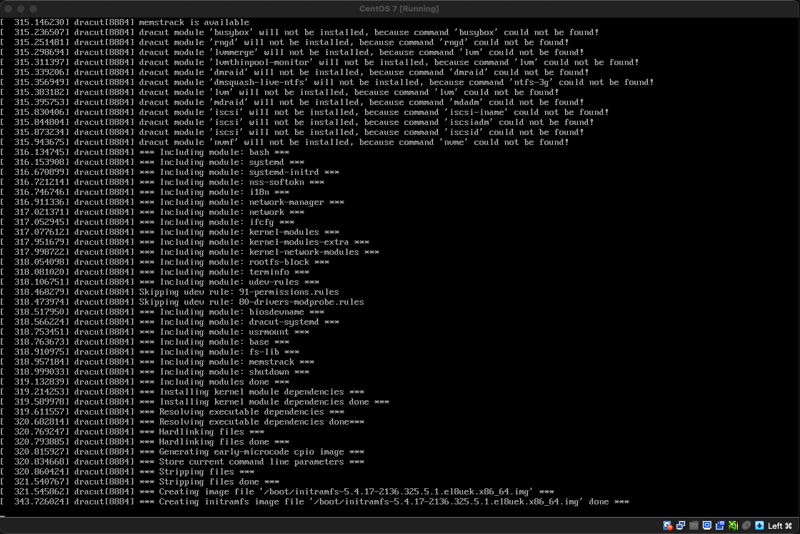Image resolution: width=800 pixels, height=534 pixels.
Task: Click 'Skipping udev rule: 80-drivers-modprobe.rules' line
Action: pyautogui.click(x=182, y=302)
